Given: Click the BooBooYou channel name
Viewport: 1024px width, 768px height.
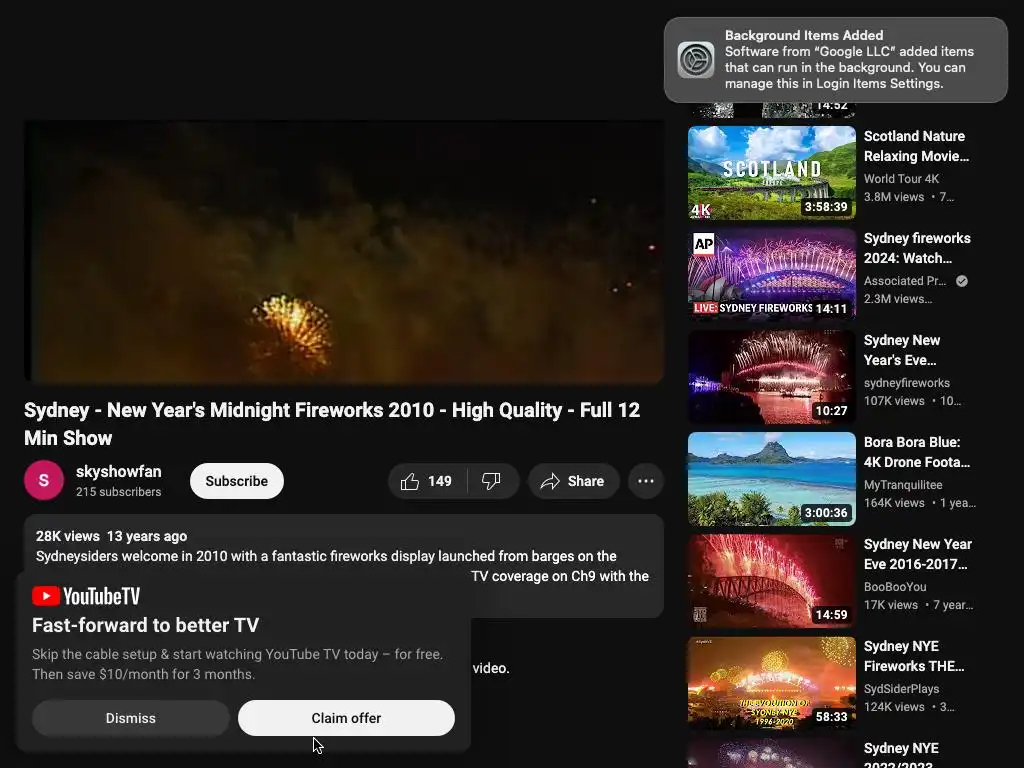Looking at the screenshot, I should [895, 586].
